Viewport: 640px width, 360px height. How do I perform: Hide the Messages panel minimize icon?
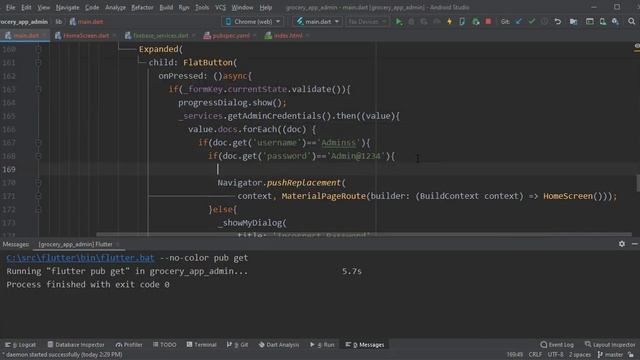coord(635,244)
